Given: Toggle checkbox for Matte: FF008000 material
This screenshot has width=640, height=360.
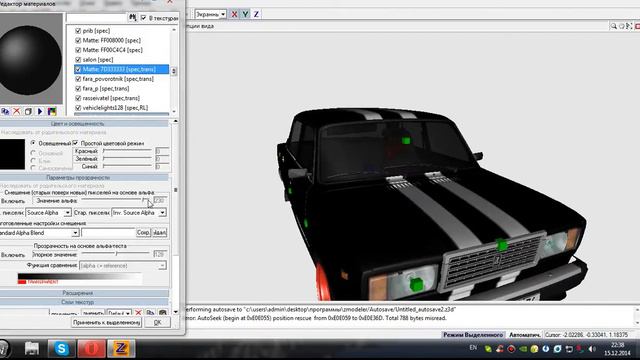Looking at the screenshot, I should click(x=78, y=40).
